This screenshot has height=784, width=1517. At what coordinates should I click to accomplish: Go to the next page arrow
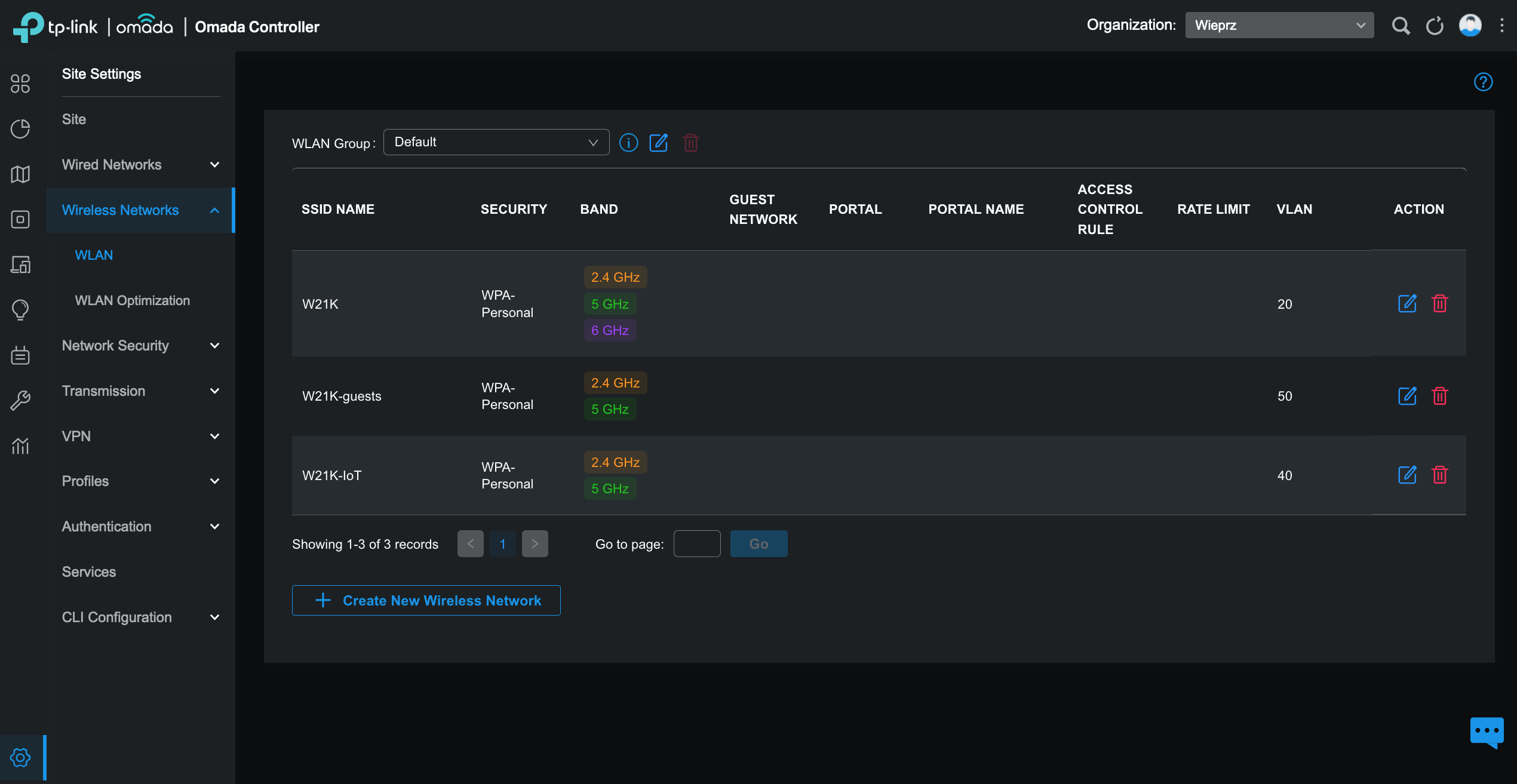(x=535, y=543)
